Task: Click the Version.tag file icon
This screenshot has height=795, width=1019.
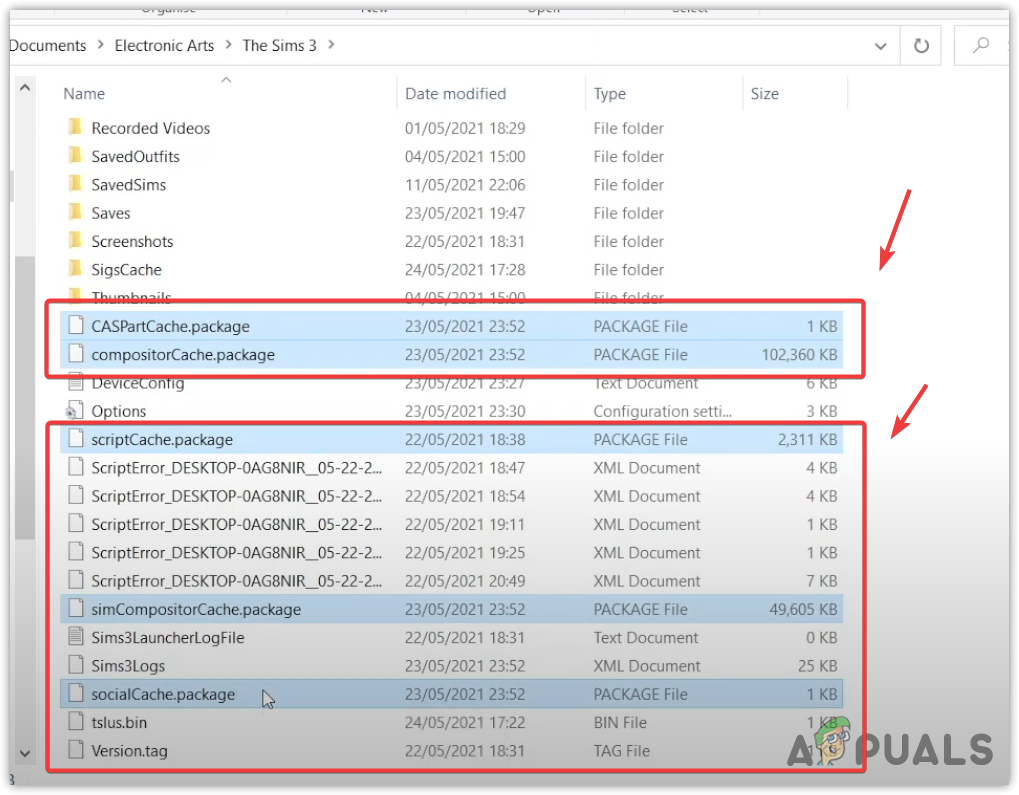Action: pos(76,750)
